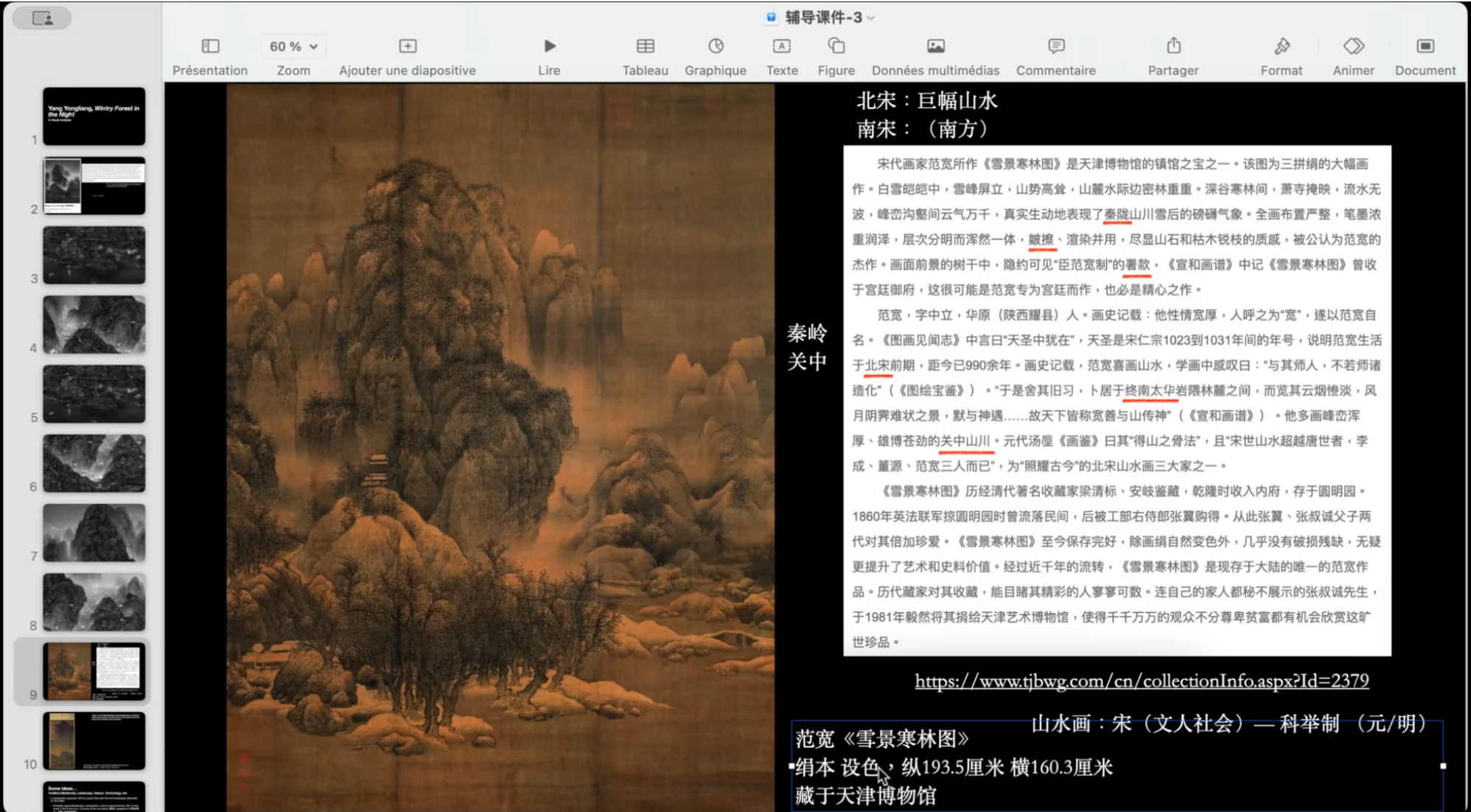Add a Texte box
1471x812 pixels.
781,46
